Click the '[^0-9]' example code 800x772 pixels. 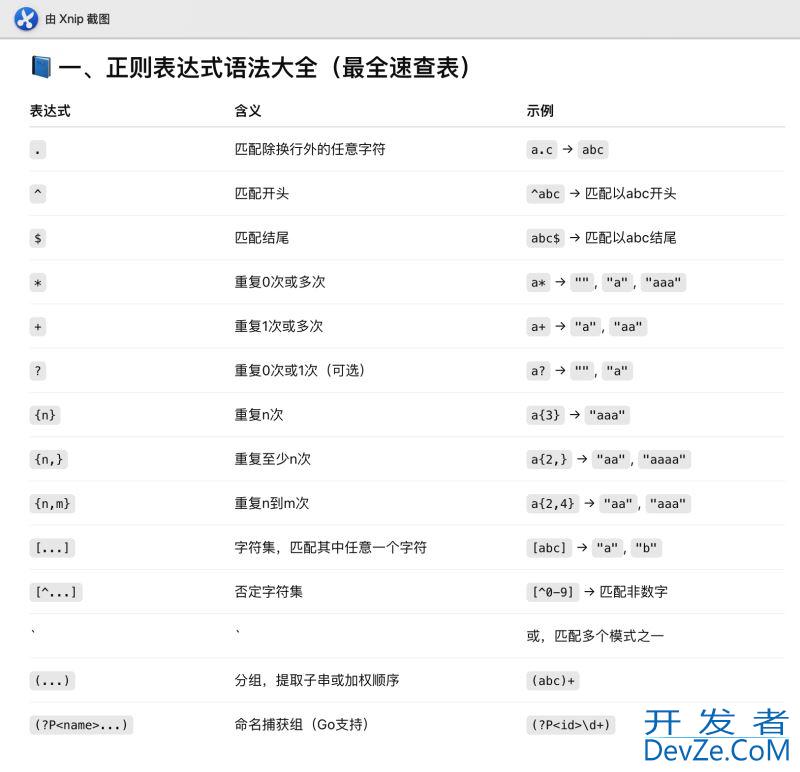(553, 592)
